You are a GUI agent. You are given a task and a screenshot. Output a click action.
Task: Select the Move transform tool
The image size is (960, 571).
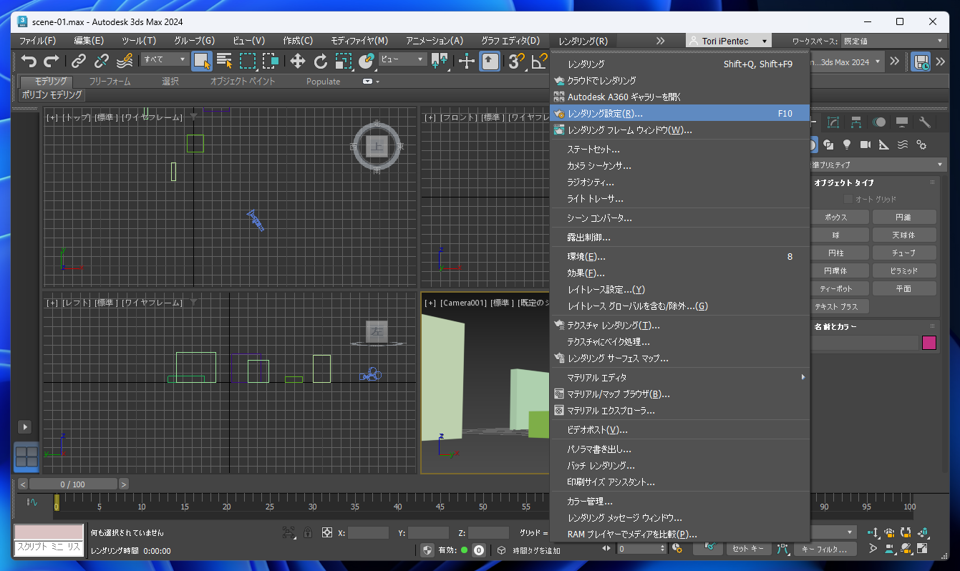(297, 62)
